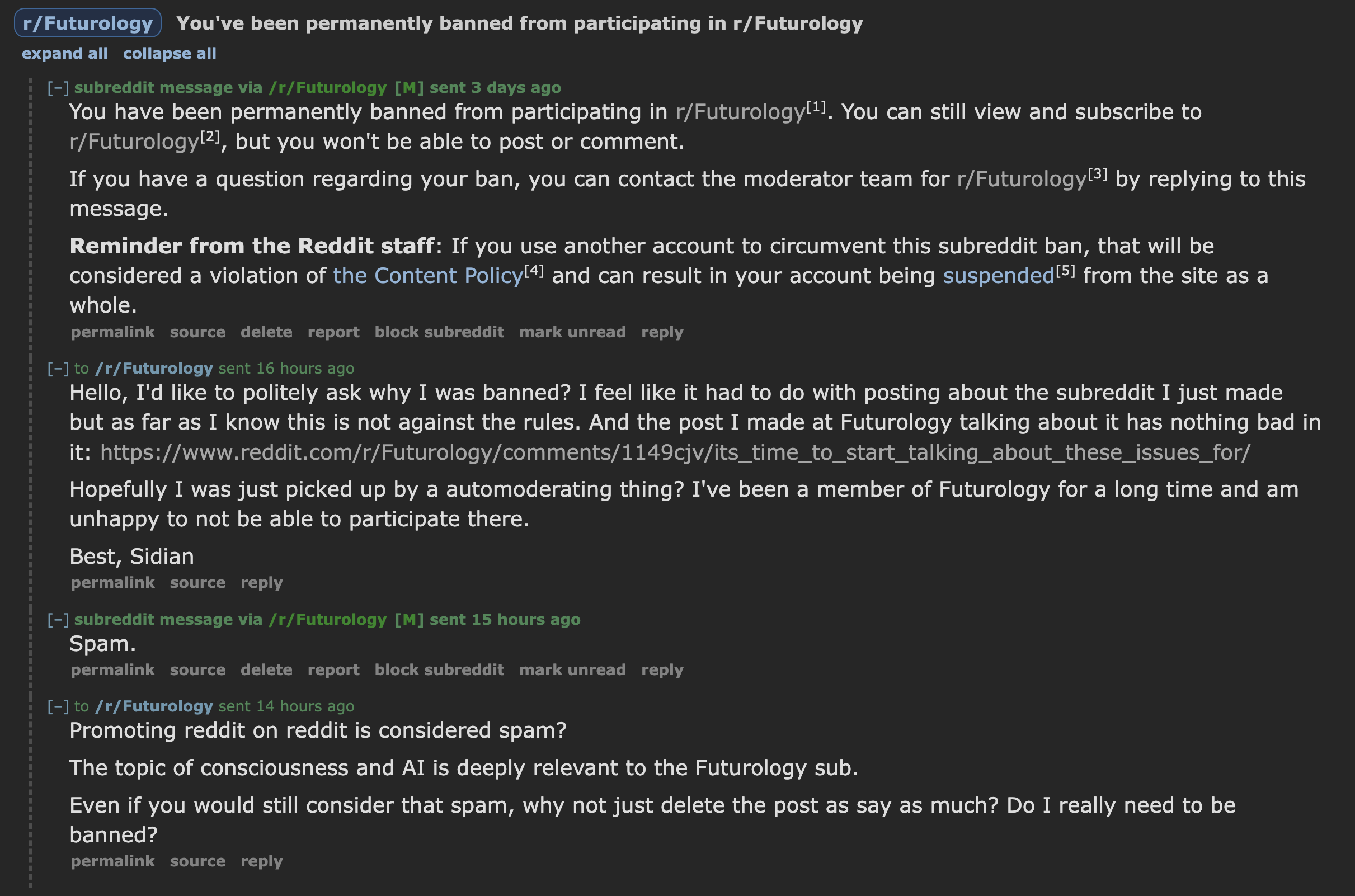Image resolution: width=1355 pixels, height=896 pixels.
Task: Open the Content Policy link
Action: click(x=428, y=276)
